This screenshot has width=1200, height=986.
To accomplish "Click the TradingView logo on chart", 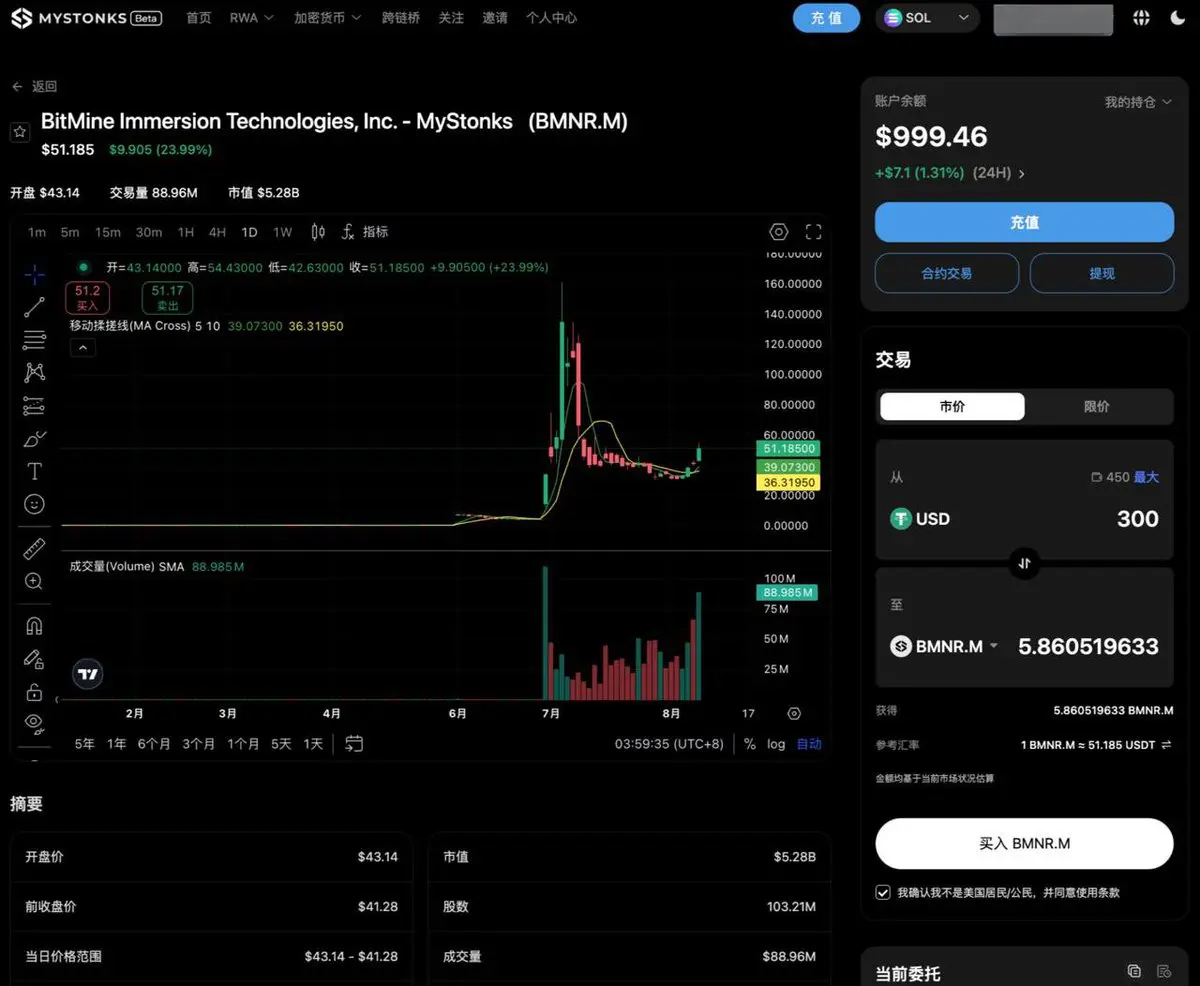I will (88, 674).
